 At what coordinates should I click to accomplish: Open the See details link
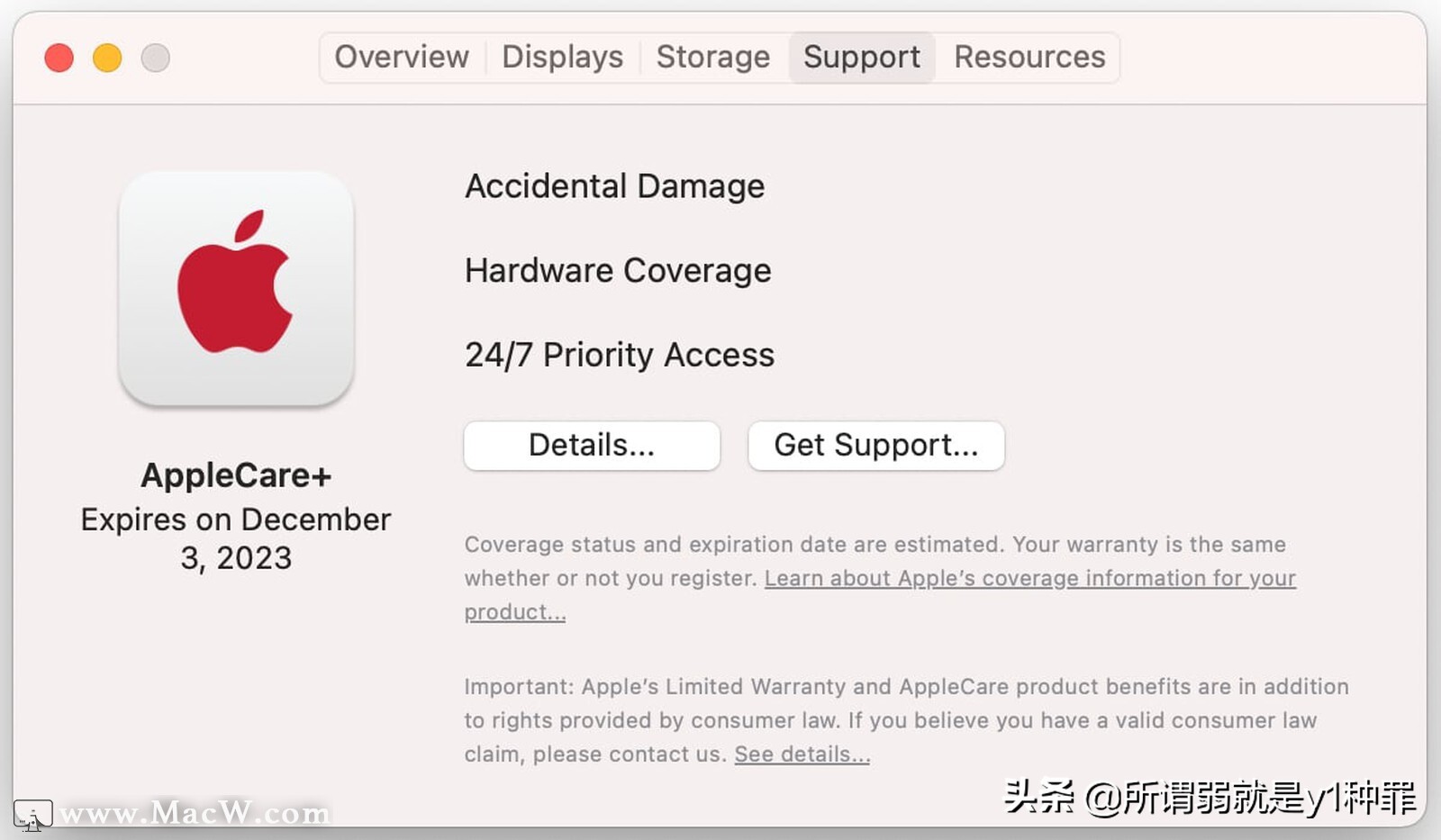tap(800, 754)
